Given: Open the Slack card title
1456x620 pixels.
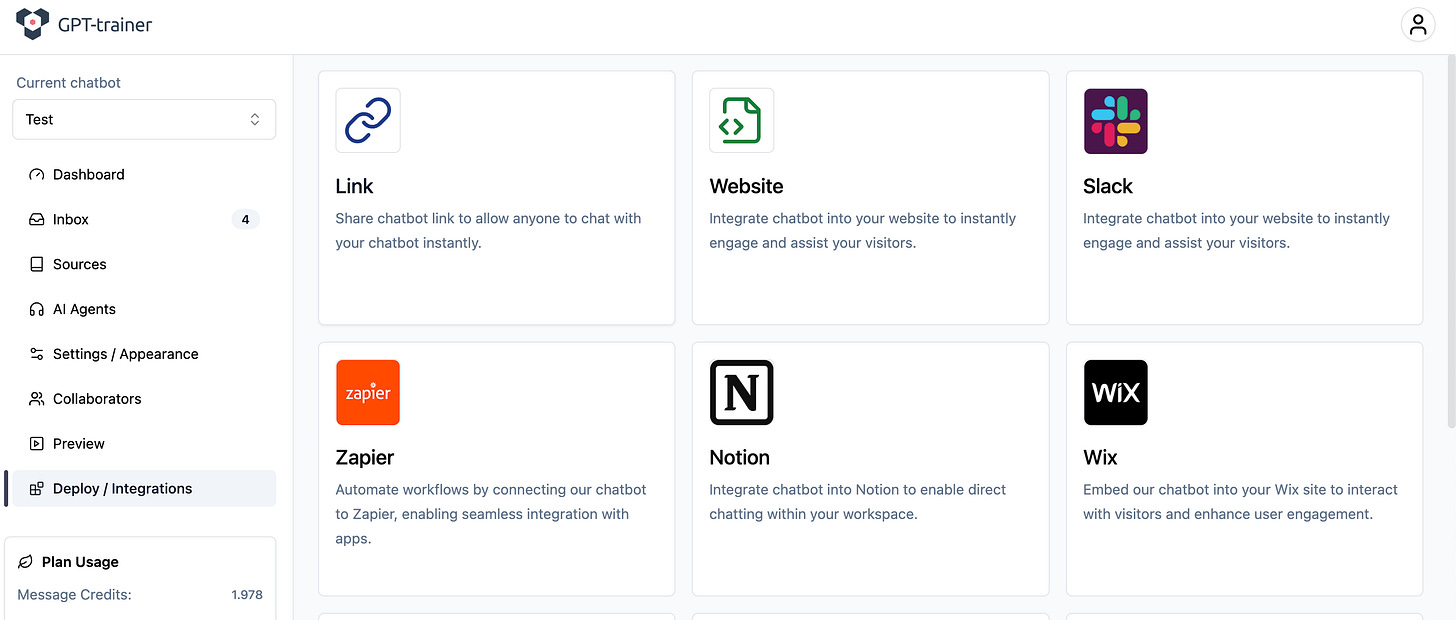Looking at the screenshot, I should click(1108, 186).
